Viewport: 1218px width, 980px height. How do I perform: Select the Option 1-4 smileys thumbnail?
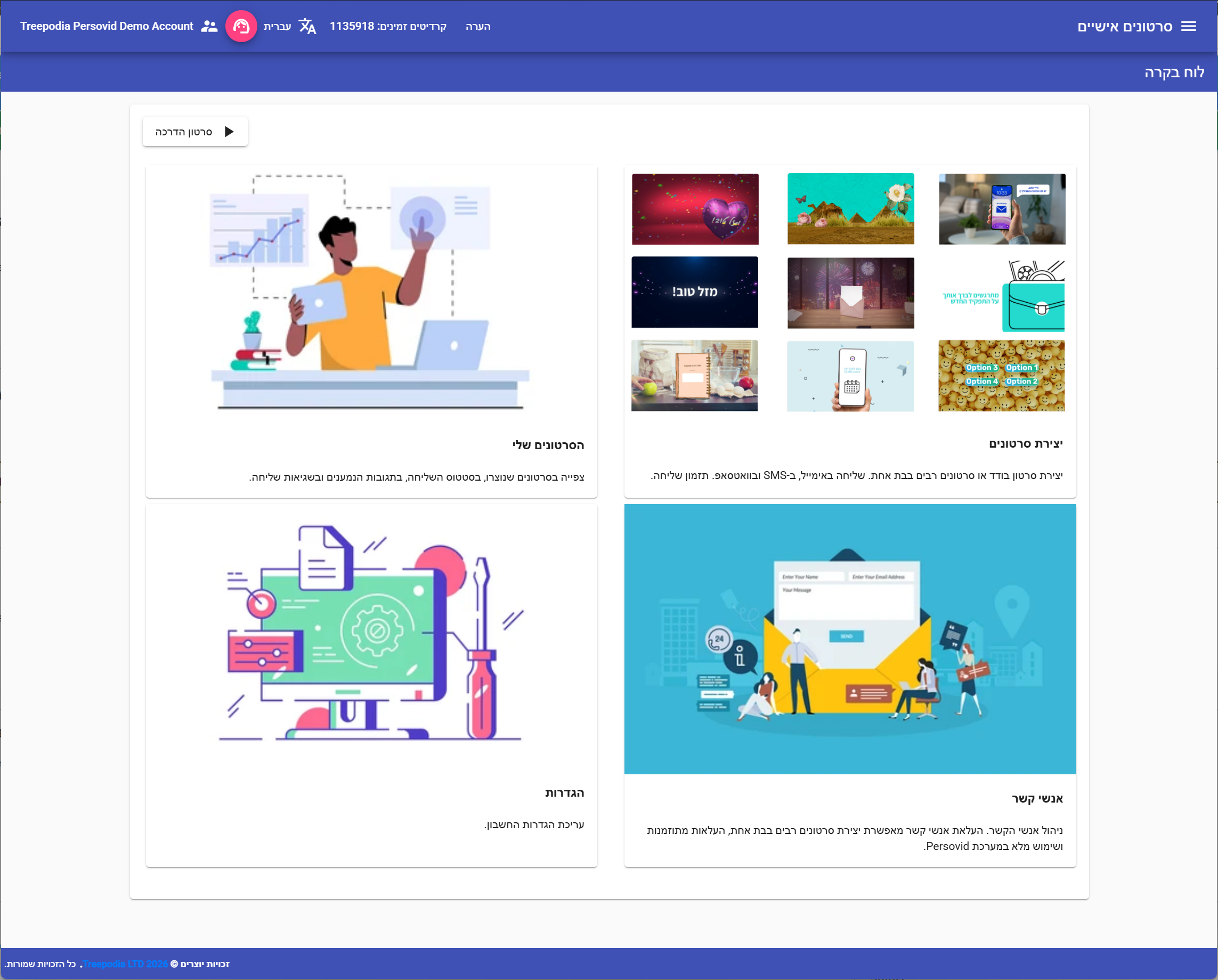1002,375
